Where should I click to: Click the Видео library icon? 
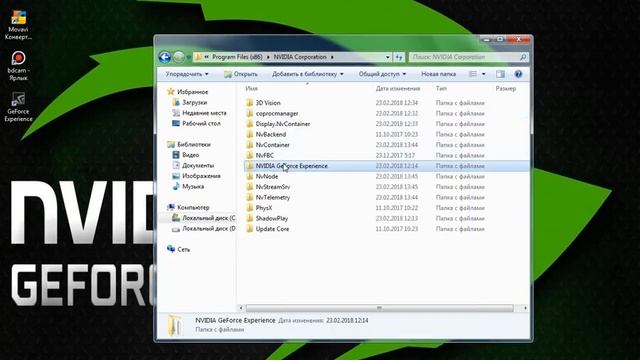(176, 155)
